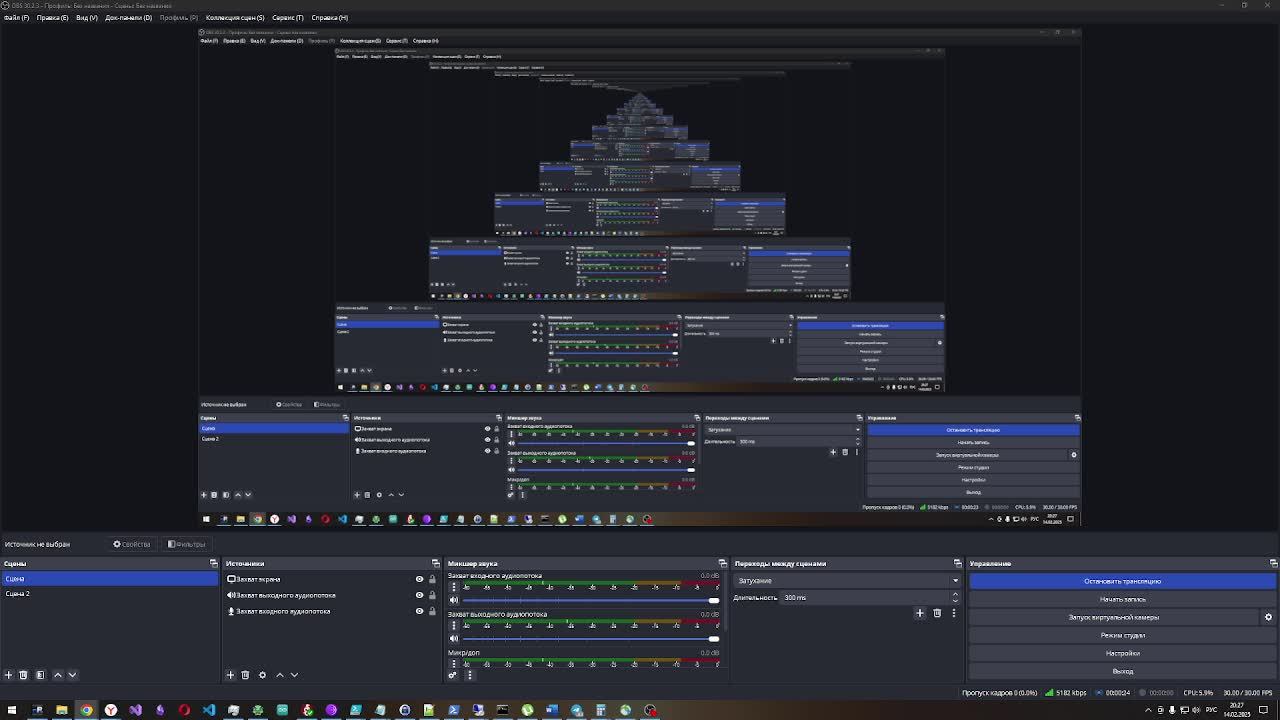Open source properties gear in Источники toolbar
The height and width of the screenshot is (720, 1280).
[x=262, y=675]
